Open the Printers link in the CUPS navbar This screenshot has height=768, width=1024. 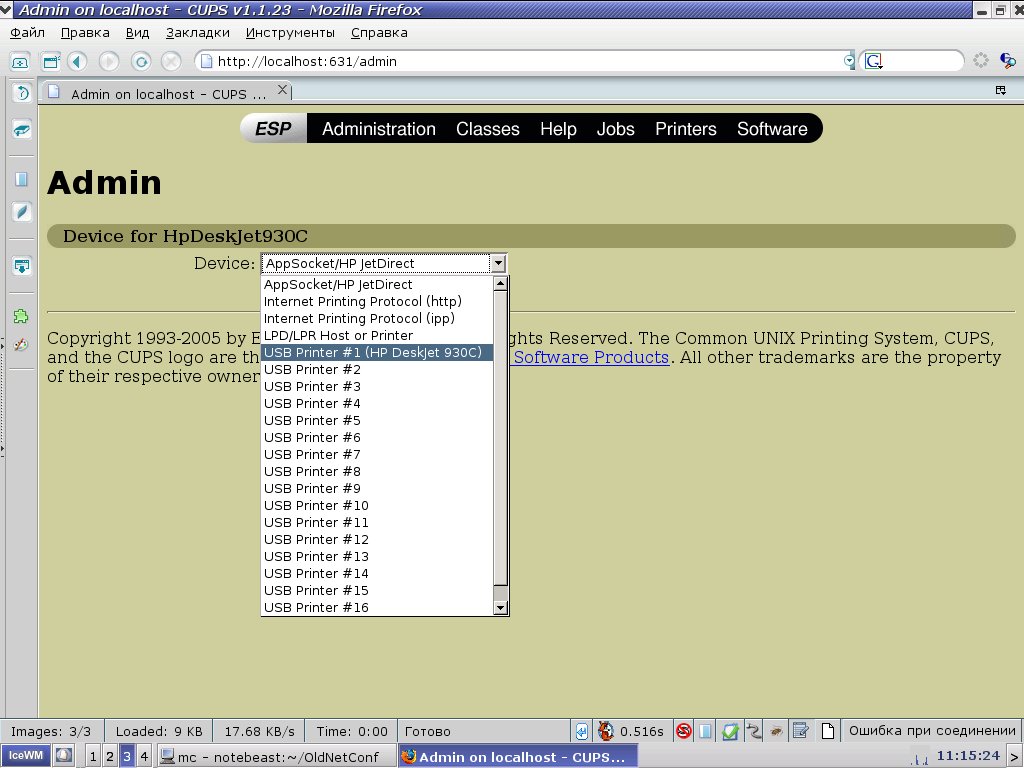click(686, 129)
